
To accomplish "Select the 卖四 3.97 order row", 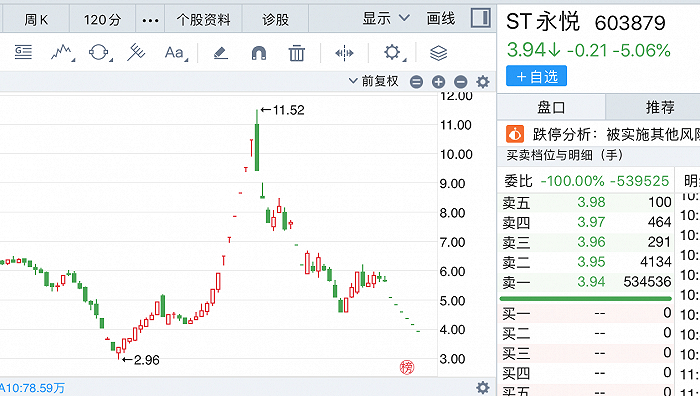I will pyautogui.click(x=586, y=222).
